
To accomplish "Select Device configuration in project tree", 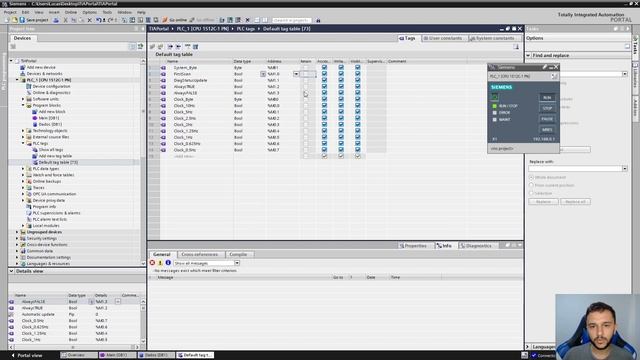I will (x=51, y=87).
